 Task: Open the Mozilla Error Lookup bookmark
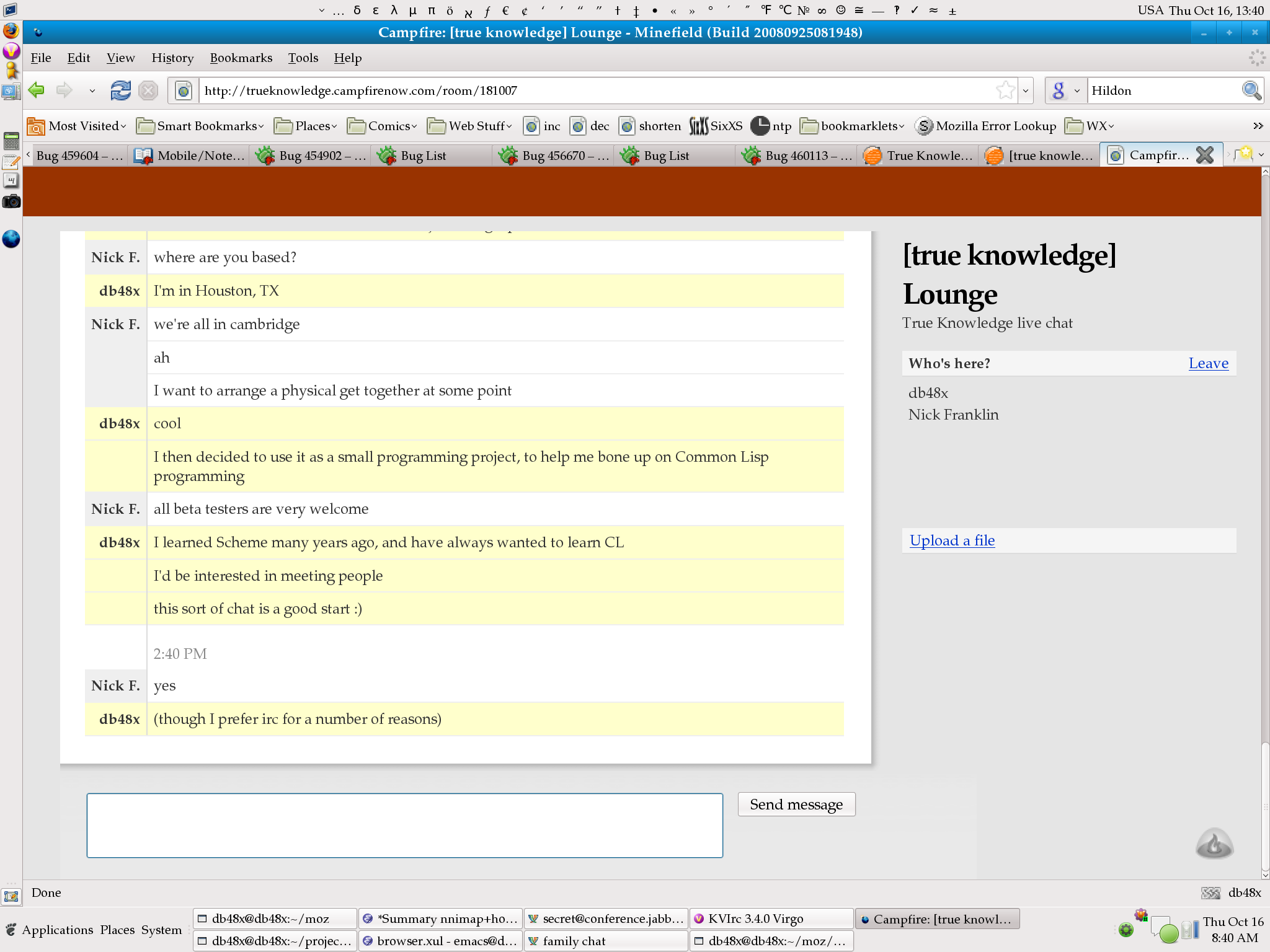tap(986, 126)
